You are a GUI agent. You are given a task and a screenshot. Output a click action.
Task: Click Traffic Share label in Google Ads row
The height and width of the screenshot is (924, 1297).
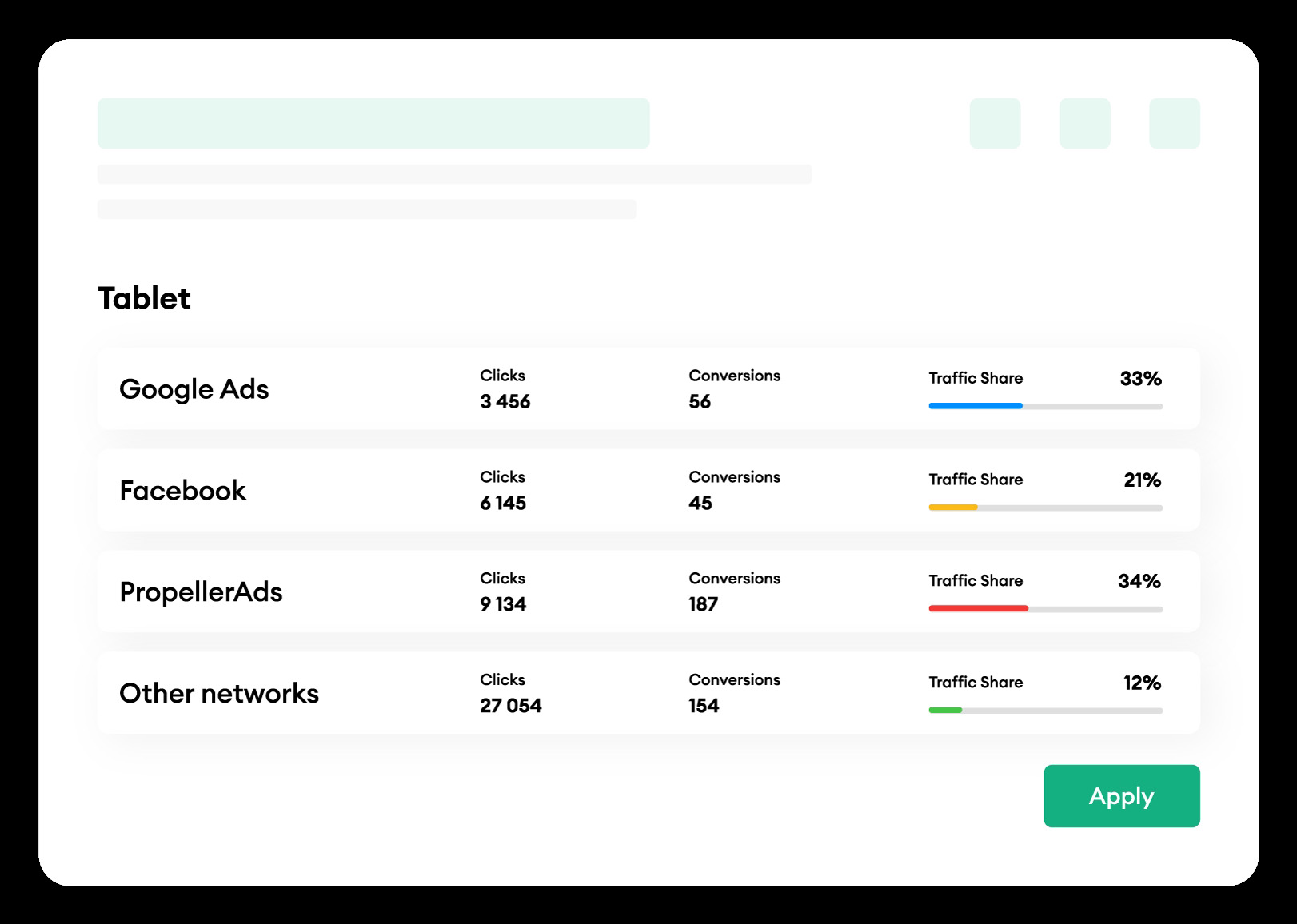[x=976, y=378]
